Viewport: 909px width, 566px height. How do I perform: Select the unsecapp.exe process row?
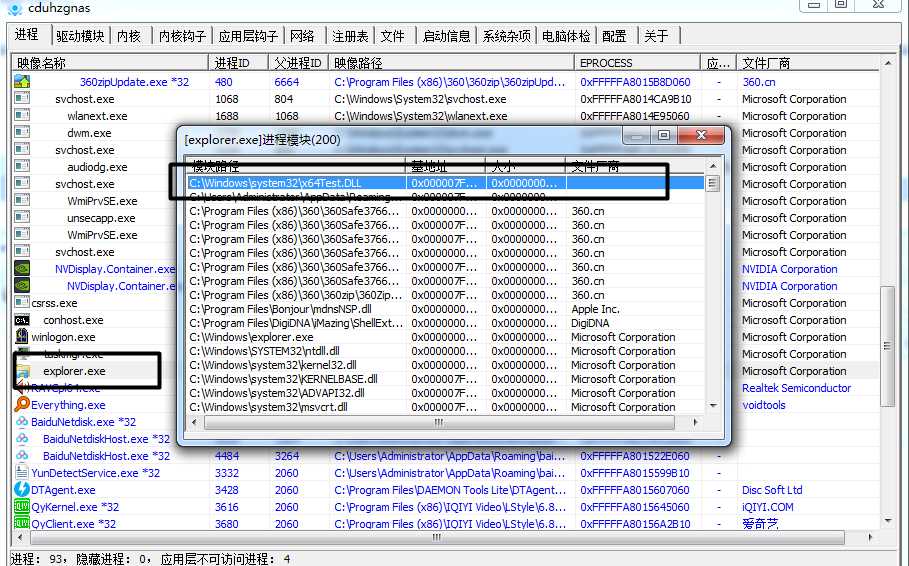click(101, 218)
